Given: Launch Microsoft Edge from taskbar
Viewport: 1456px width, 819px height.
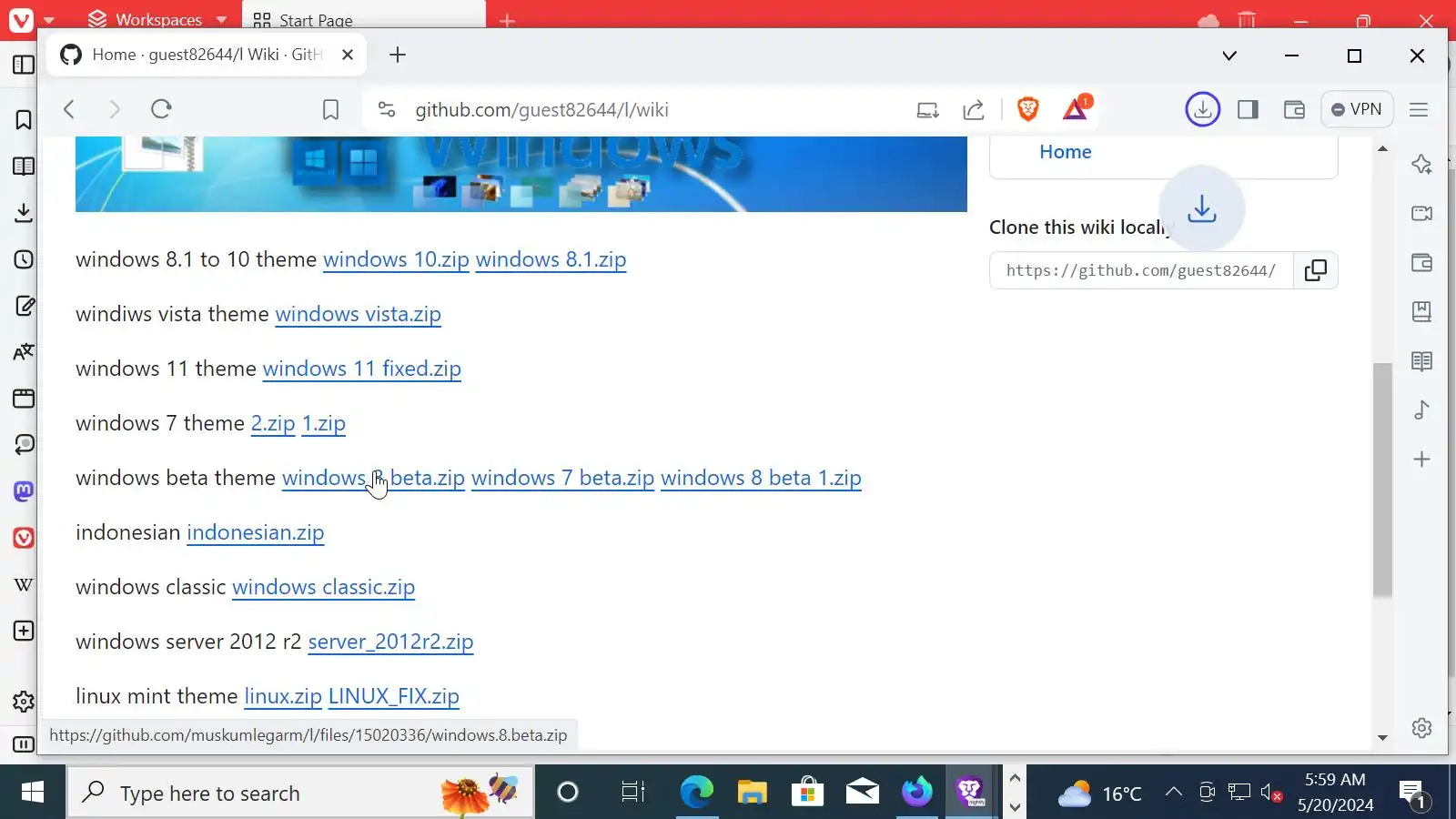Looking at the screenshot, I should click(x=697, y=793).
